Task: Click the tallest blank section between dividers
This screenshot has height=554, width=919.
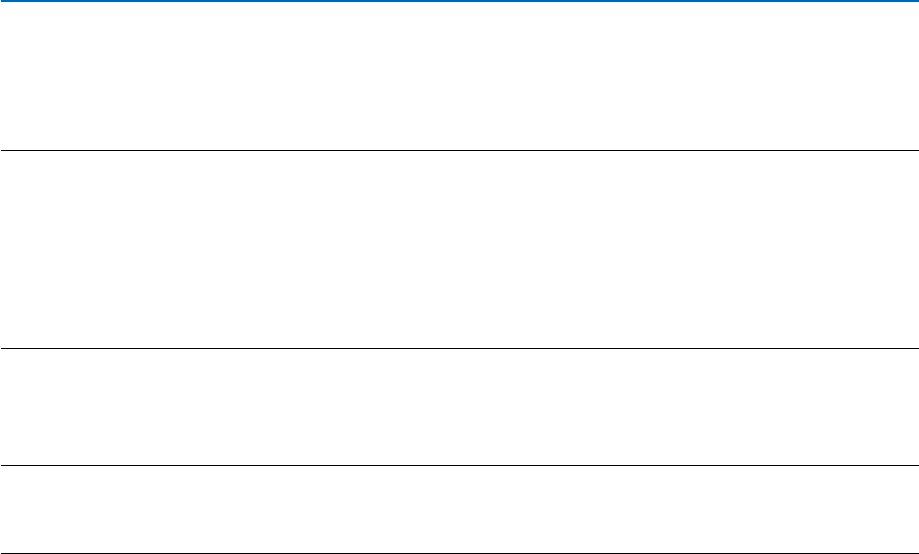Action: tap(459, 250)
